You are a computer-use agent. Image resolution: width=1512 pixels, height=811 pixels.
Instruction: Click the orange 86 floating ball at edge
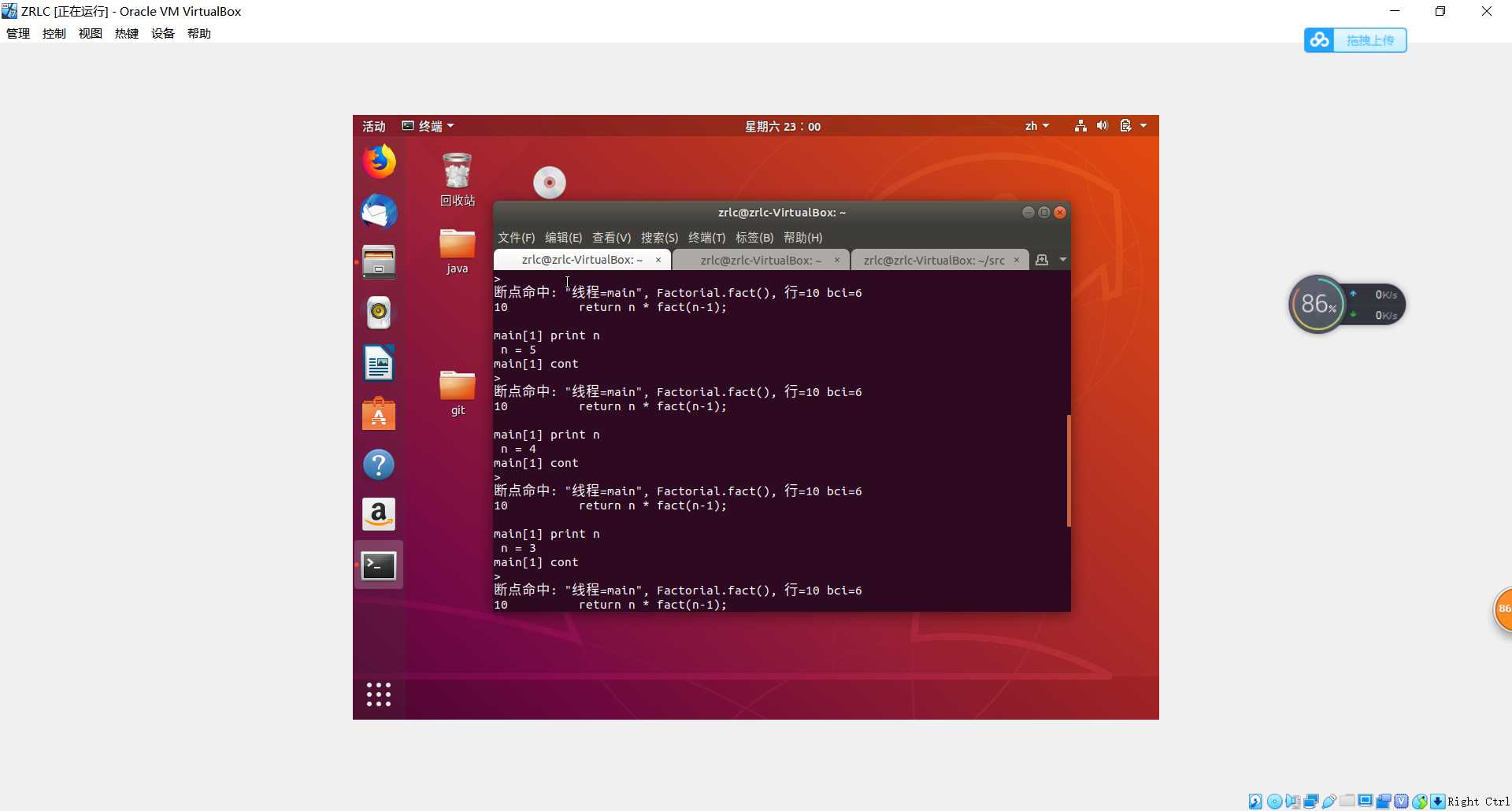coord(1503,609)
